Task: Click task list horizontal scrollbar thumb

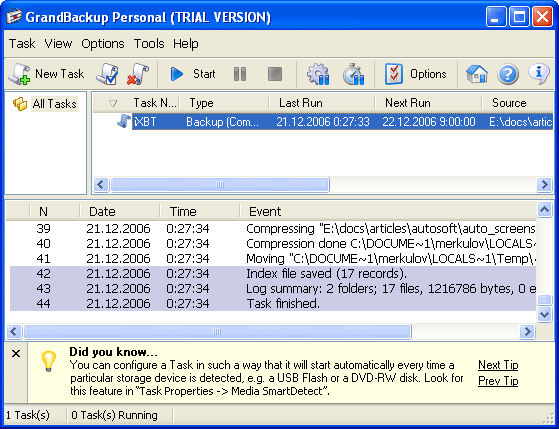Action: click(x=220, y=184)
